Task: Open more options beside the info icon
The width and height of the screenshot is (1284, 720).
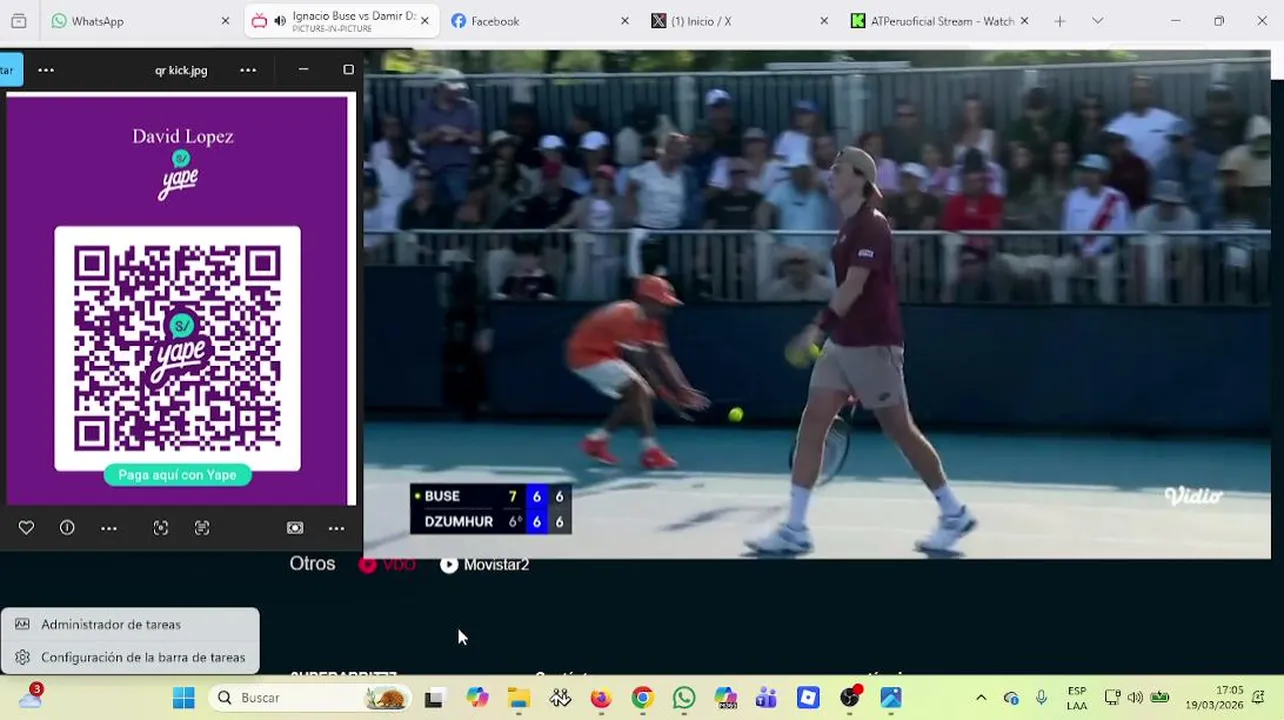Action: (x=109, y=528)
